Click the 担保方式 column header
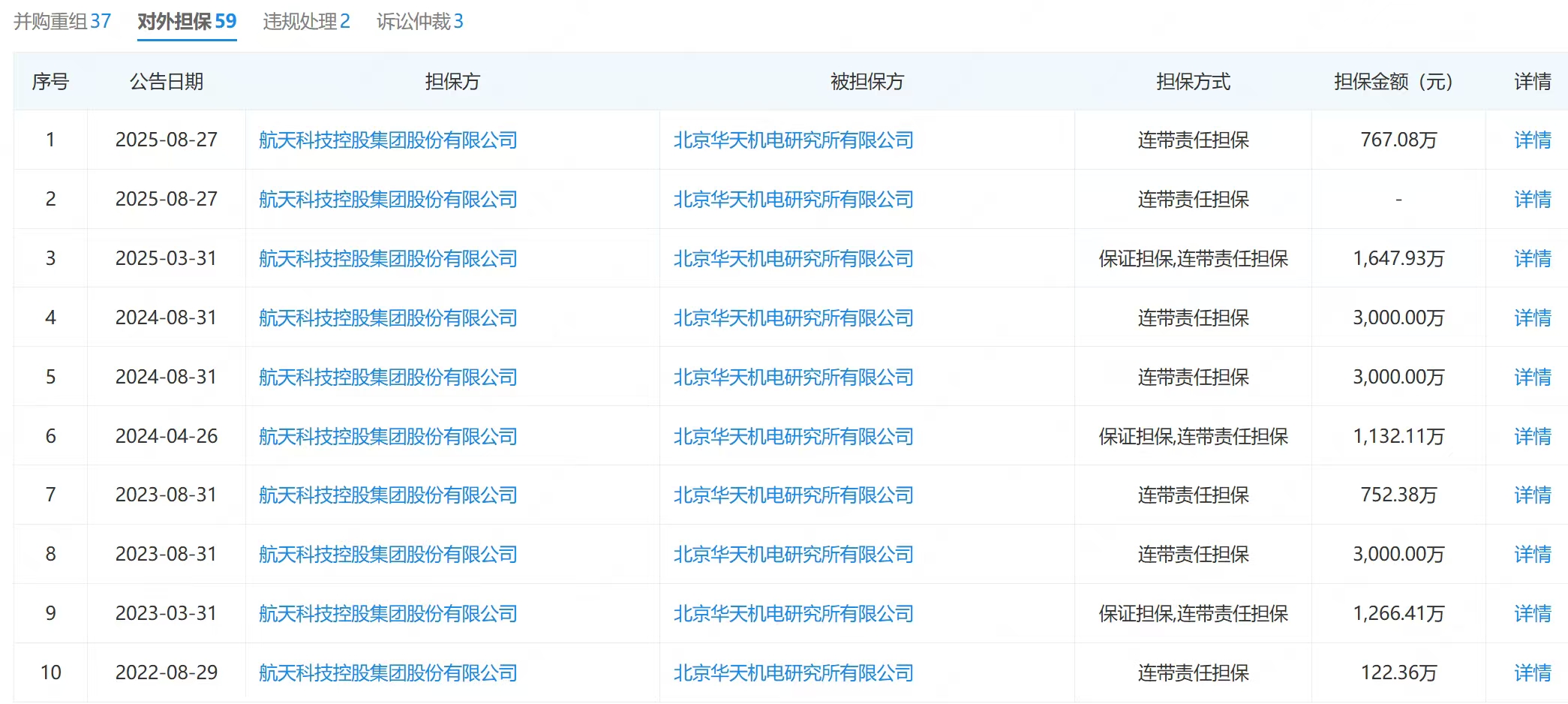The width and height of the screenshot is (1568, 704). [x=1194, y=82]
